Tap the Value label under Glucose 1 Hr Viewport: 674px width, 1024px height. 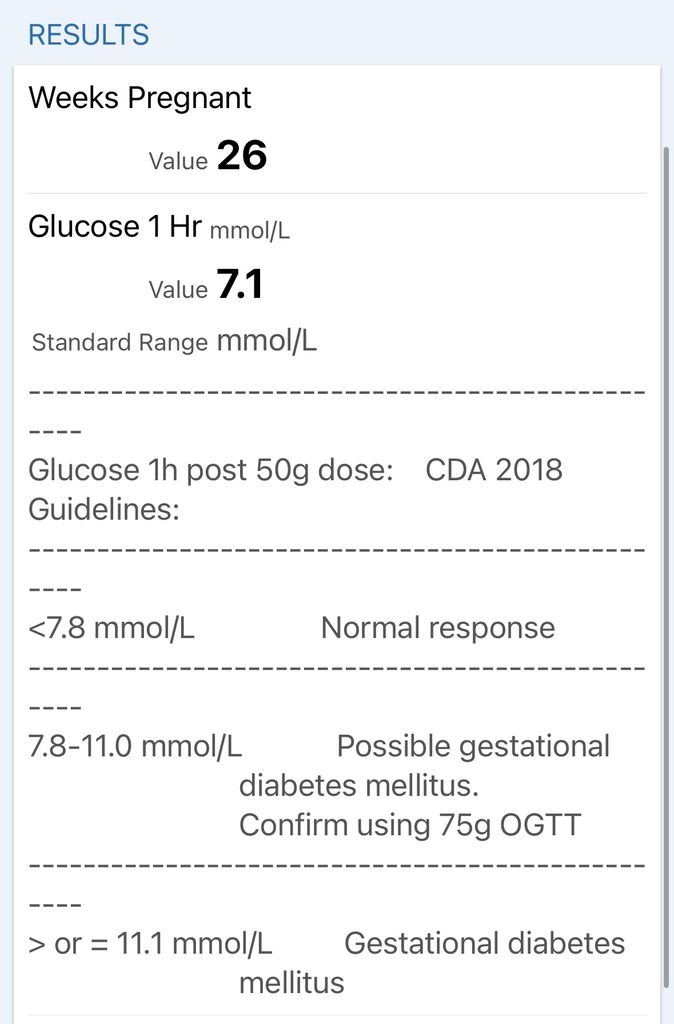coord(178,290)
